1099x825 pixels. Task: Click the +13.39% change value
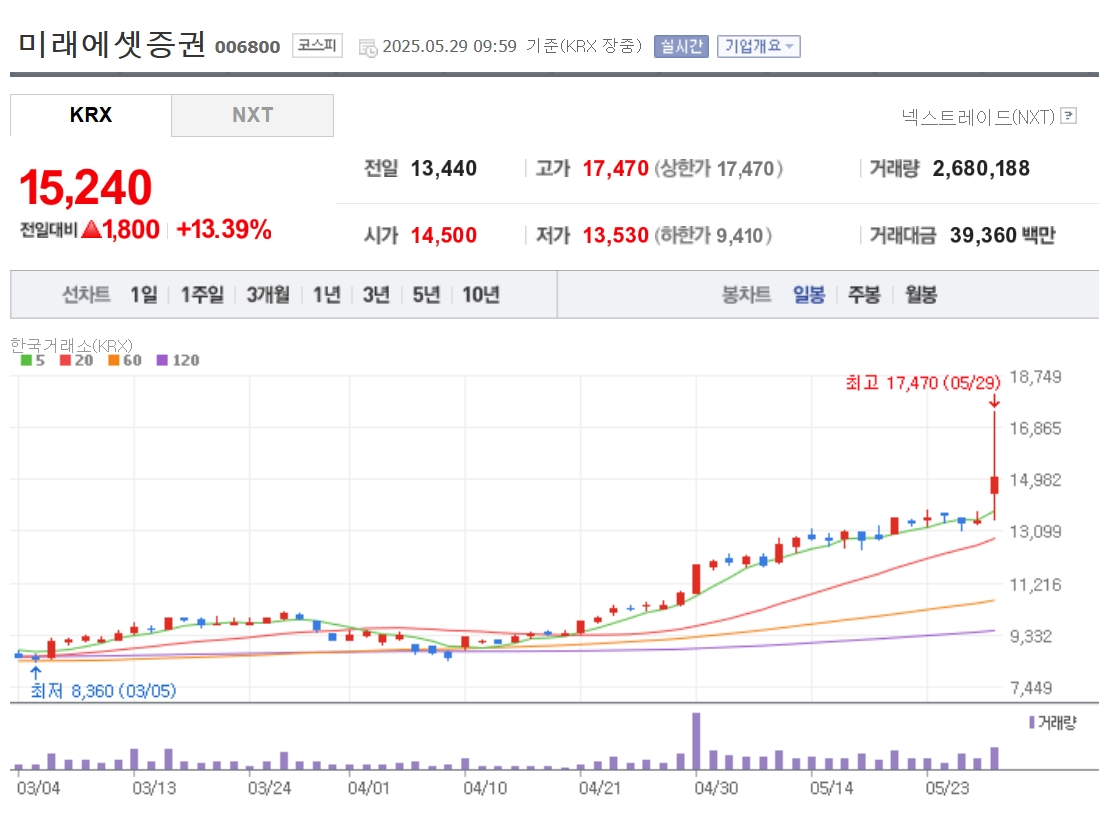click(x=224, y=229)
